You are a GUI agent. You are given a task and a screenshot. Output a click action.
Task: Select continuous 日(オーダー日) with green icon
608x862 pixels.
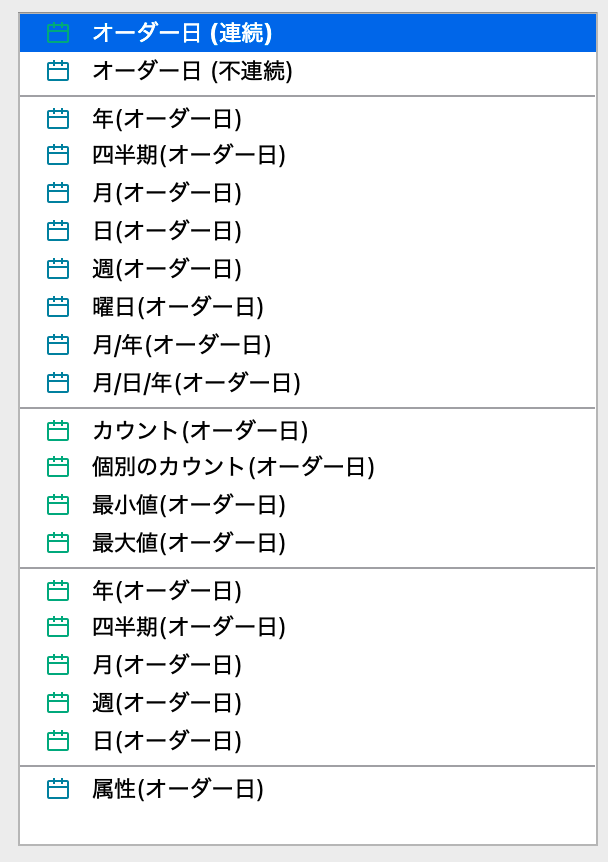tap(167, 741)
